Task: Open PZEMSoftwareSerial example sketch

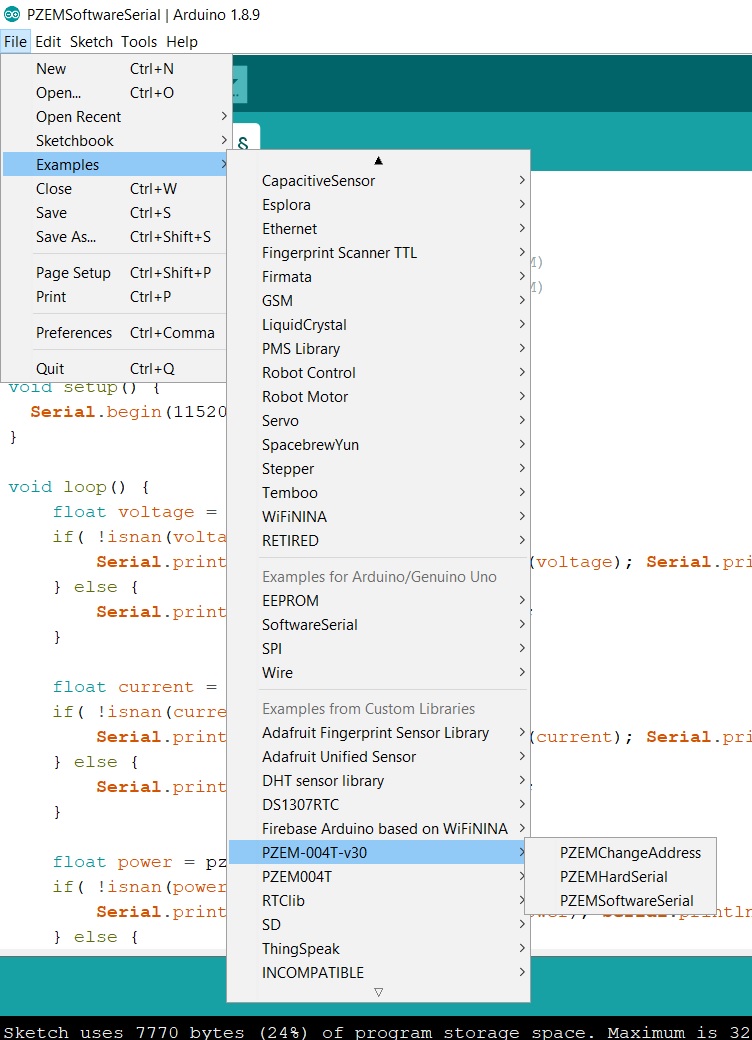Action: (x=620, y=901)
